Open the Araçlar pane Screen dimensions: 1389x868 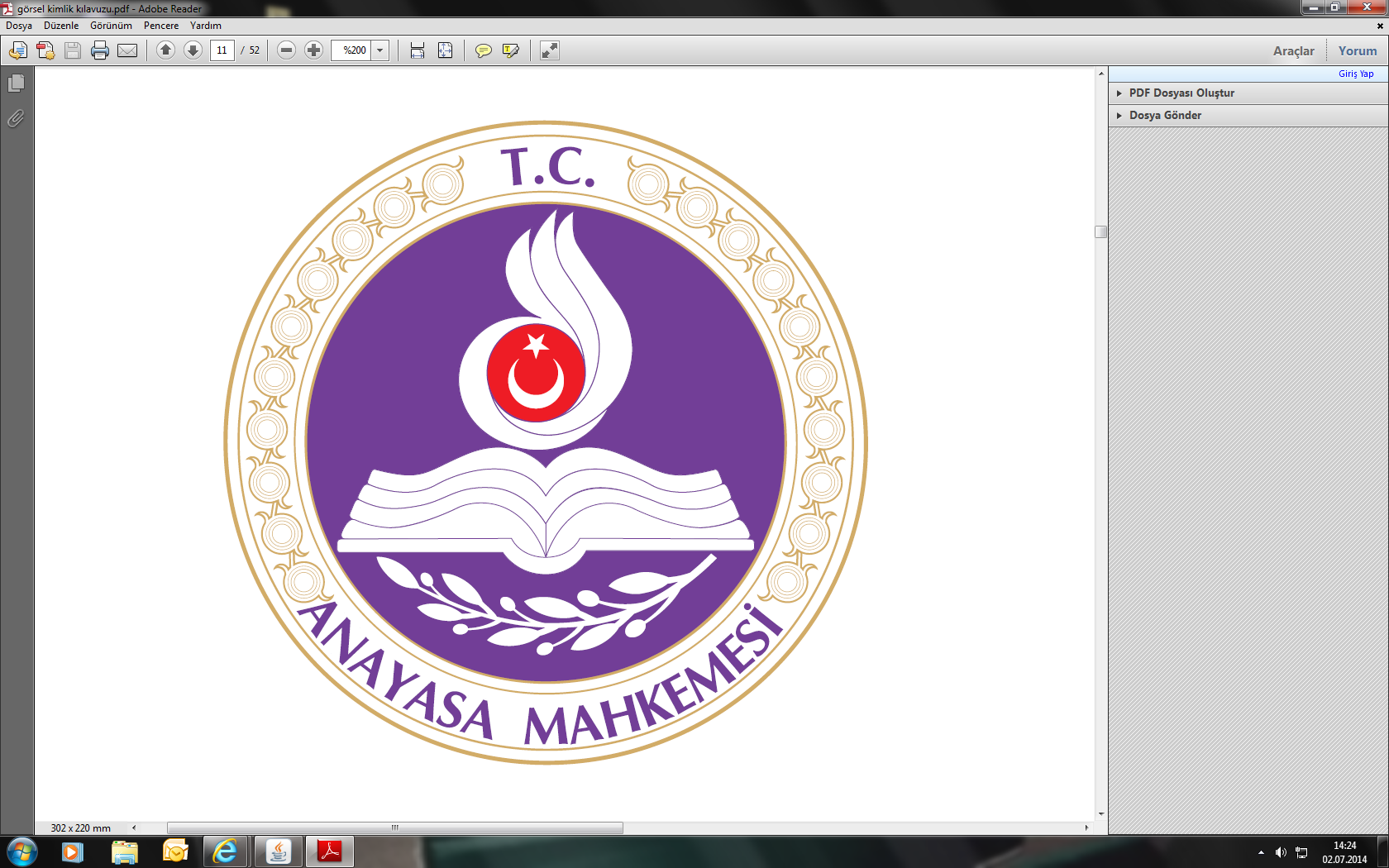click(1294, 50)
